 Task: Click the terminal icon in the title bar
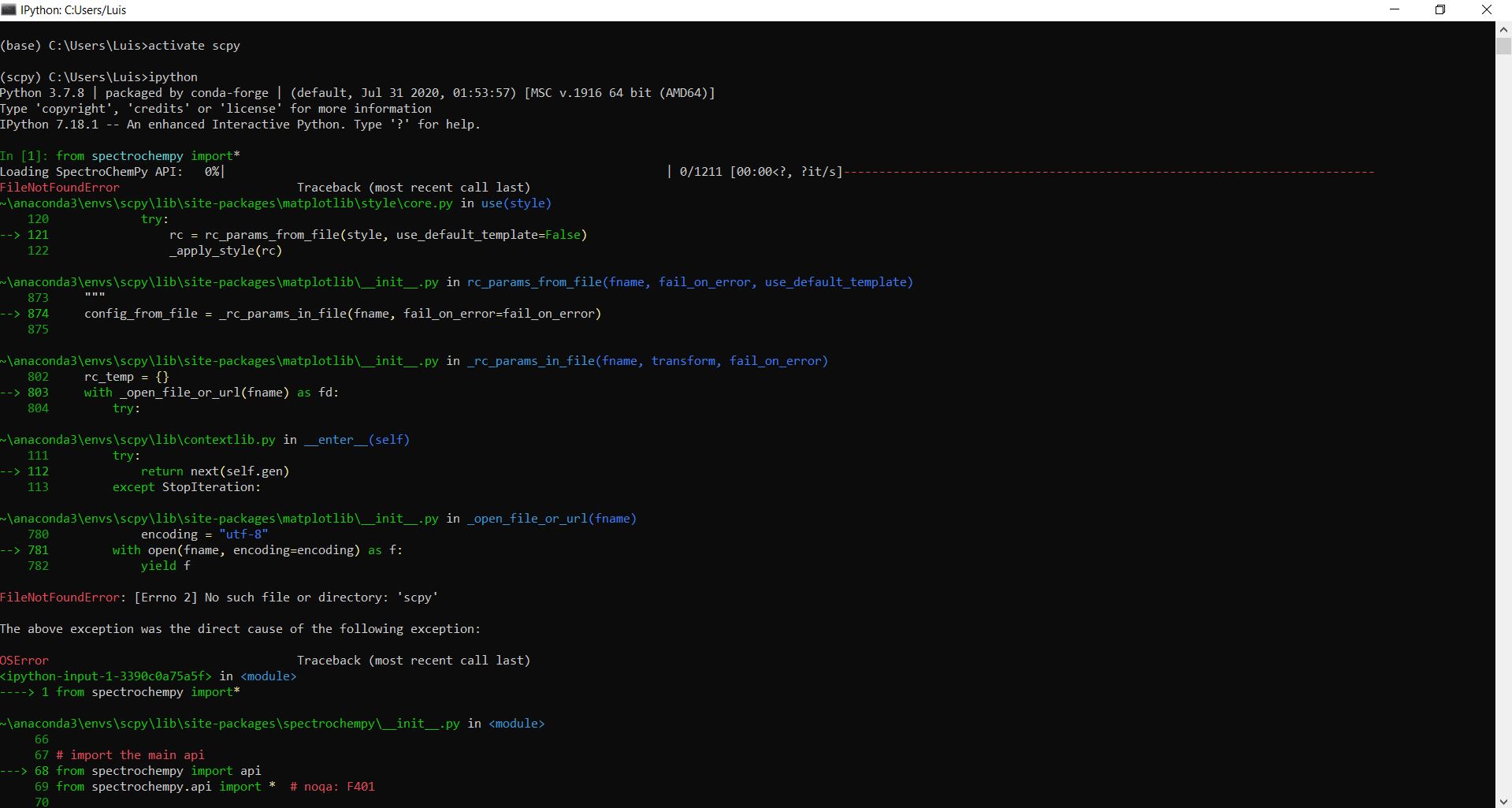pos(9,9)
